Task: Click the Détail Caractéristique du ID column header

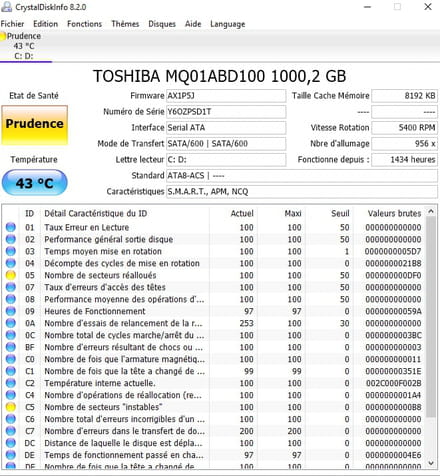Action: pyautogui.click(x=125, y=213)
